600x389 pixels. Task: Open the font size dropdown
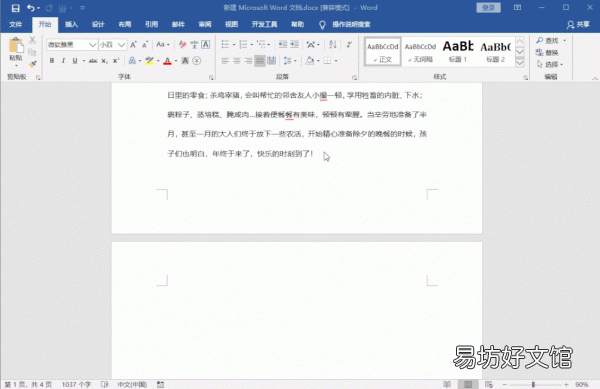(x=121, y=45)
